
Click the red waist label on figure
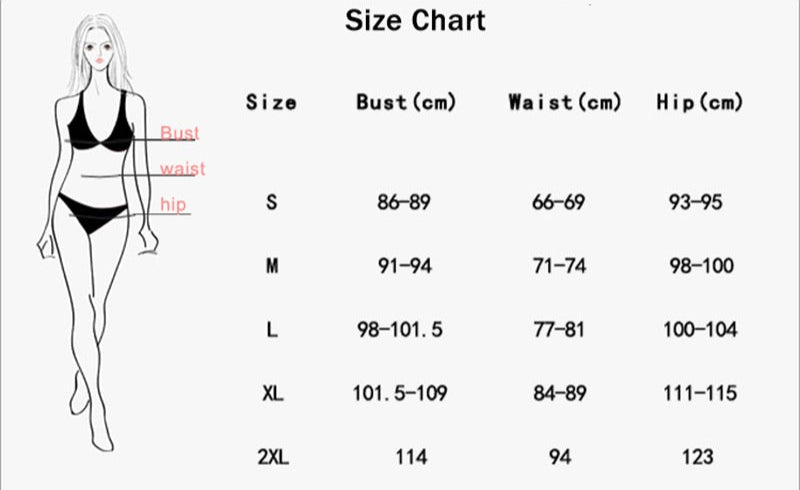tap(182, 169)
